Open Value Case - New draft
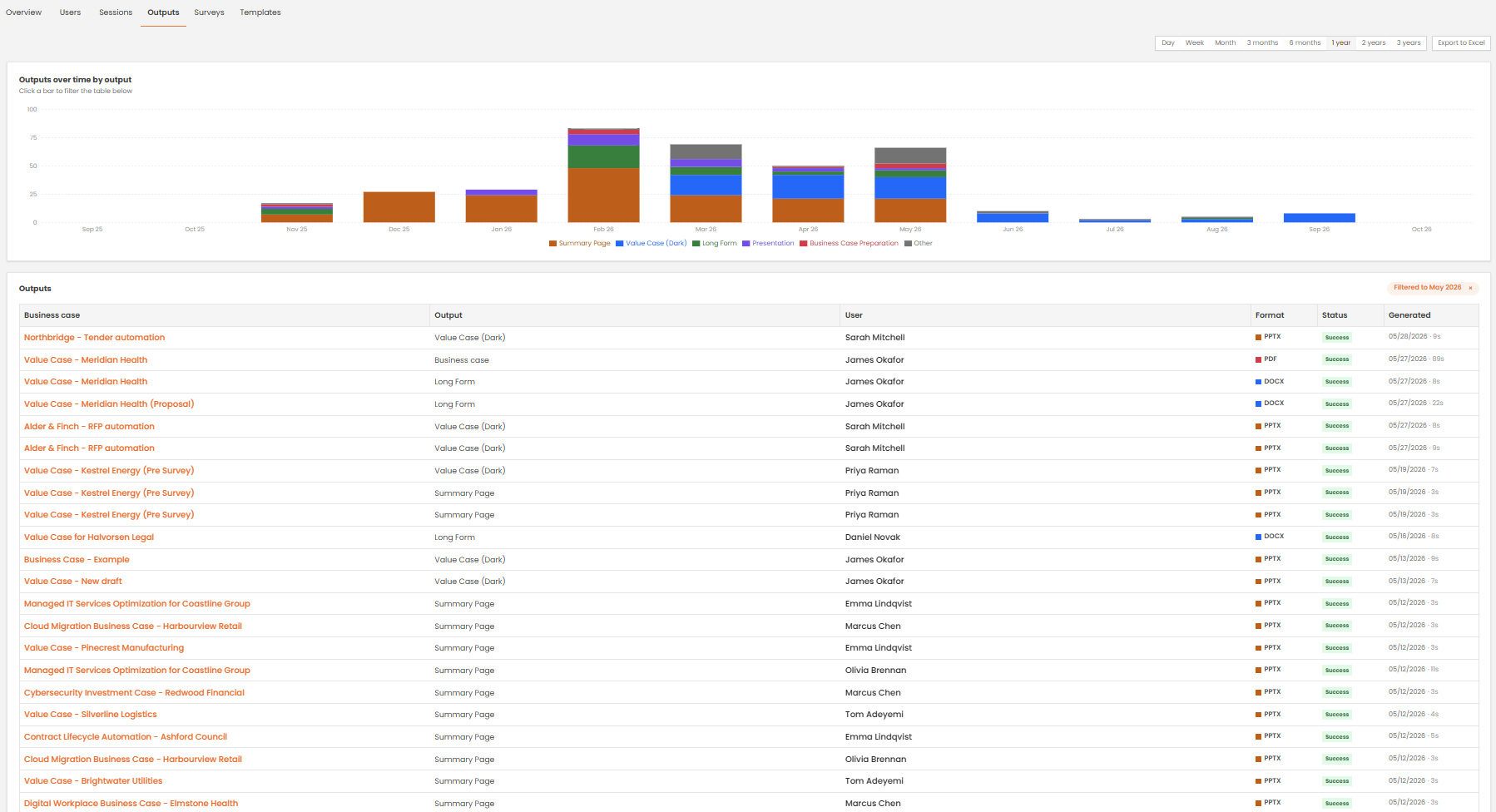The image size is (1496, 812). tap(73, 582)
